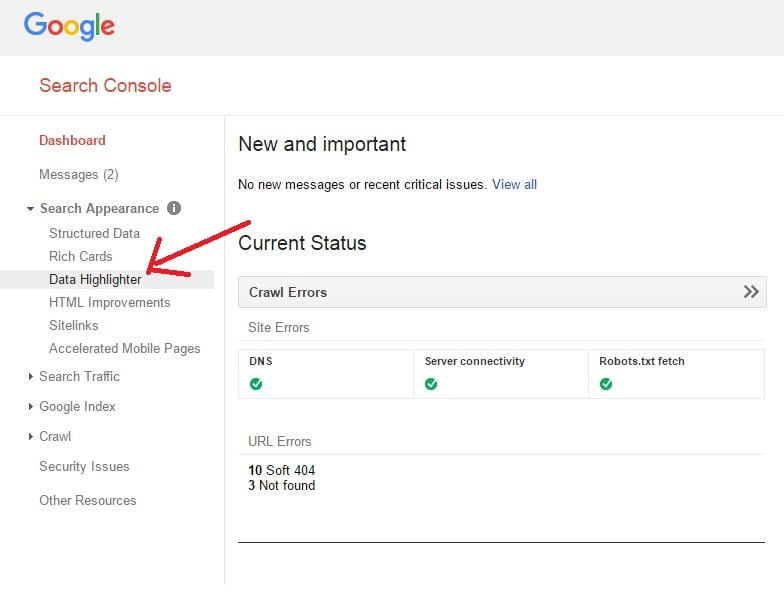
Task: Collapse the Search Appearance section
Action: point(31,209)
